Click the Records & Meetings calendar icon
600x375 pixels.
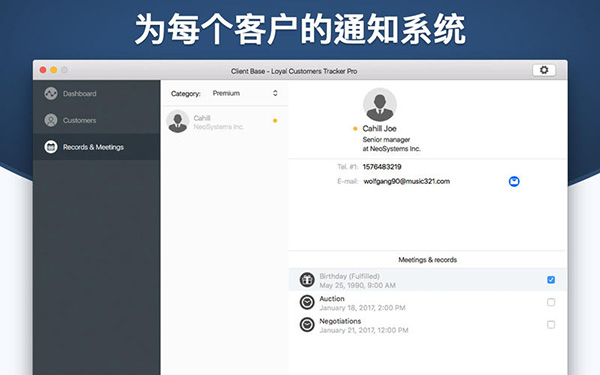click(x=51, y=147)
